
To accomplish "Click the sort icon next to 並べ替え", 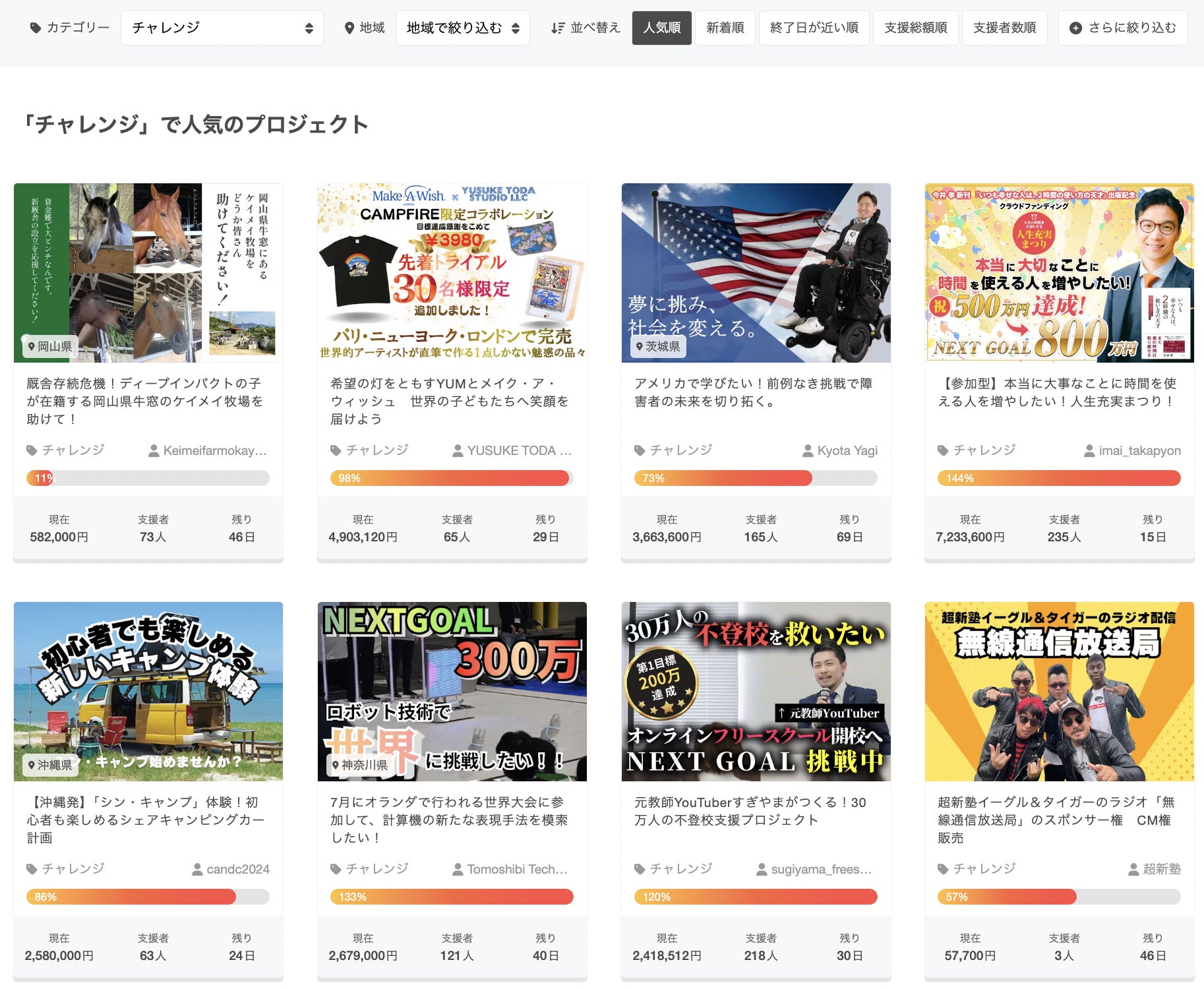I will (x=558, y=28).
